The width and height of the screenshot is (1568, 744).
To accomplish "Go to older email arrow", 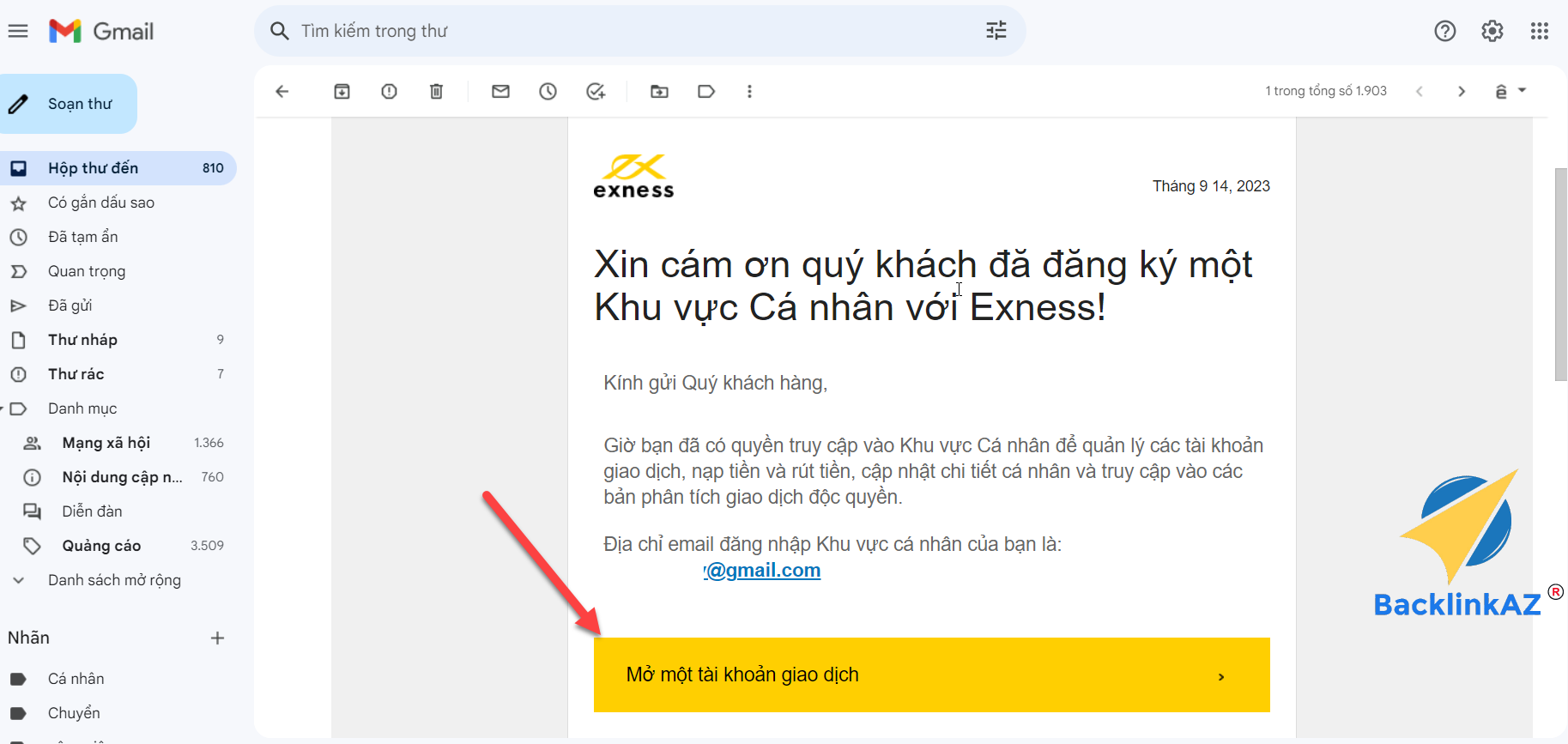I will pyautogui.click(x=1462, y=91).
